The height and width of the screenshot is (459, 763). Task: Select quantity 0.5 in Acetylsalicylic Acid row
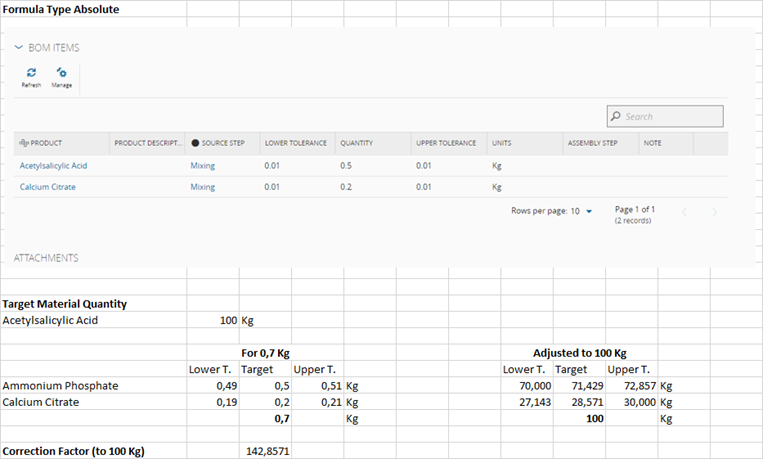coord(346,165)
